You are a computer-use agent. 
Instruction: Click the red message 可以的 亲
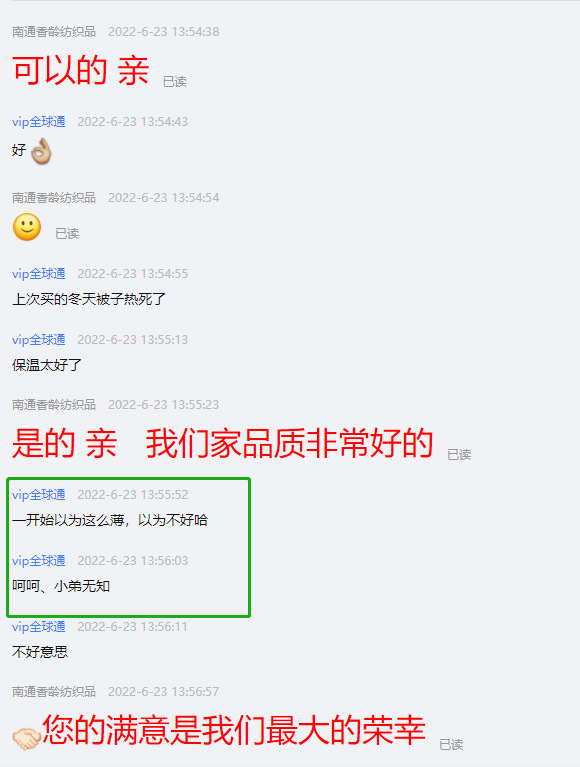pos(81,70)
